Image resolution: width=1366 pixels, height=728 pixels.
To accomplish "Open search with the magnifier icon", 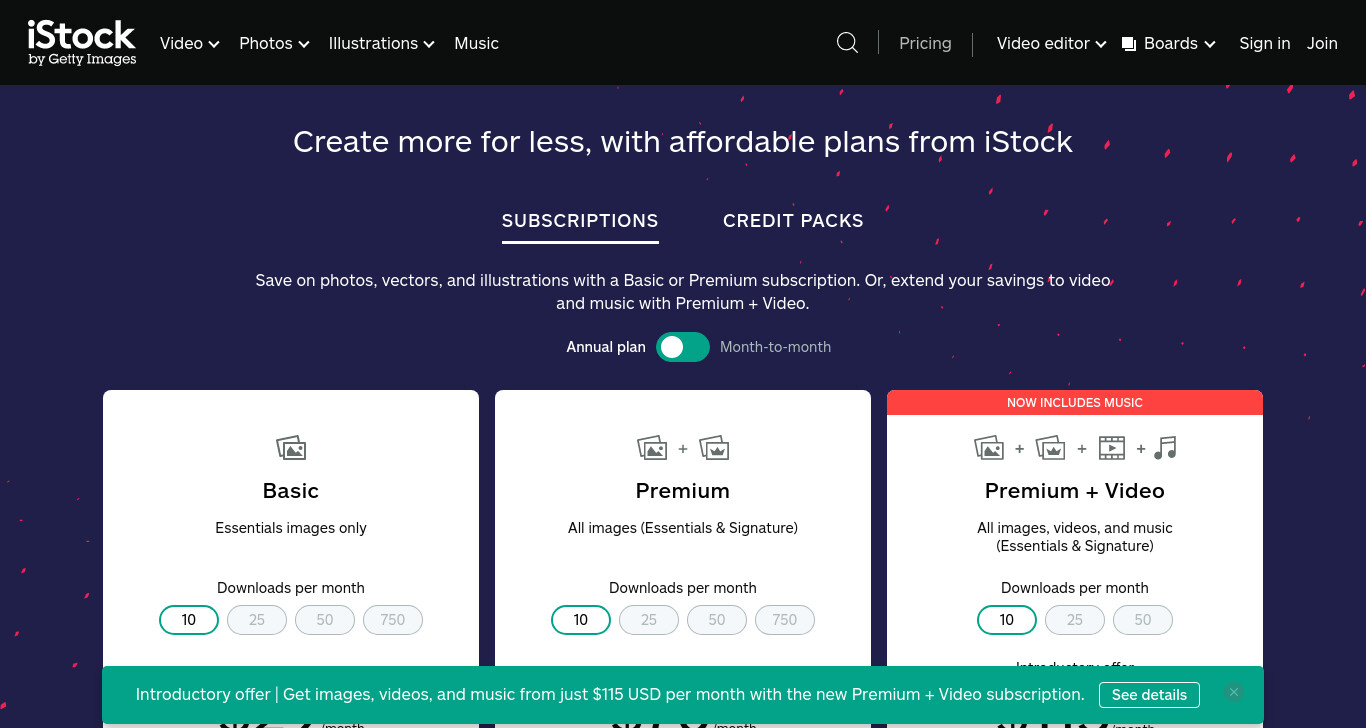I will point(847,43).
